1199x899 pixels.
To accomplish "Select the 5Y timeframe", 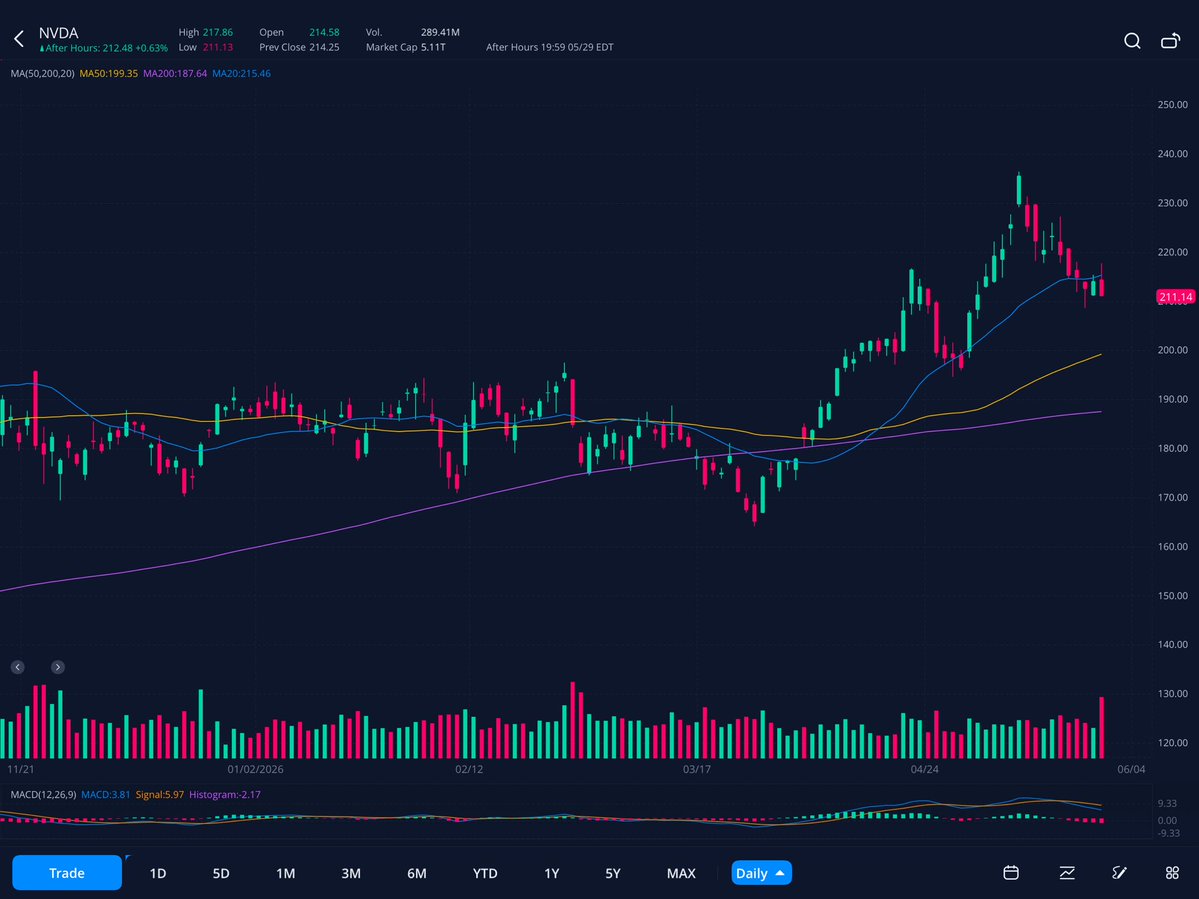I will coord(612,873).
